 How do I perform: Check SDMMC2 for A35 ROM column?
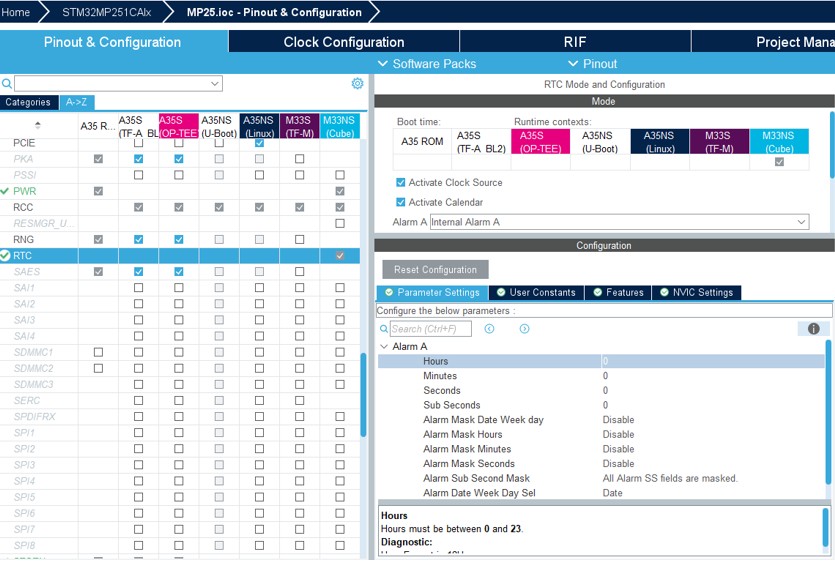click(98, 368)
